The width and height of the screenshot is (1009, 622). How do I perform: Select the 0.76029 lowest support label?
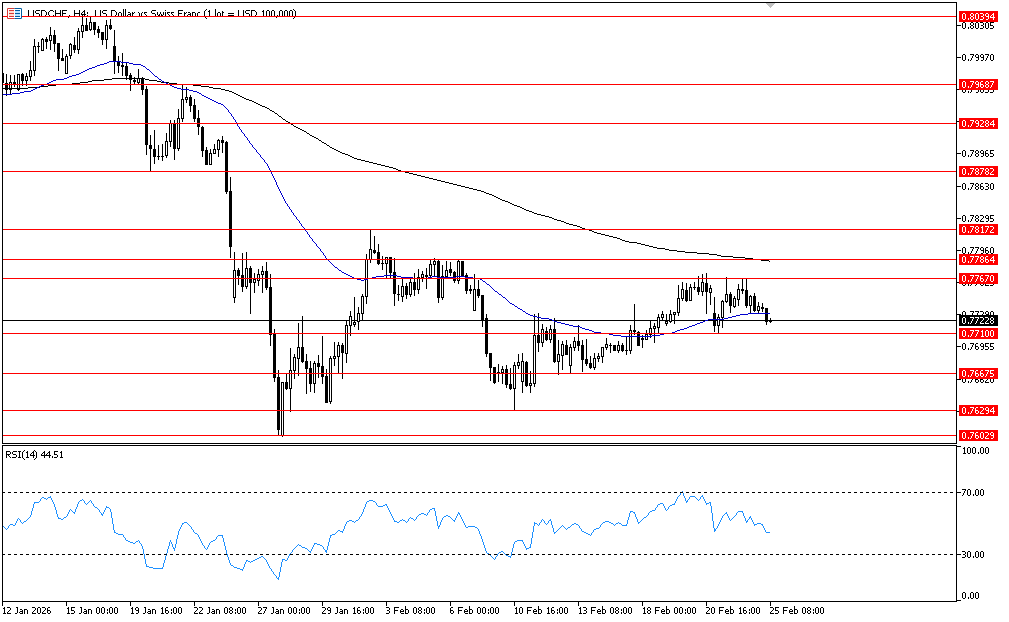[975, 436]
